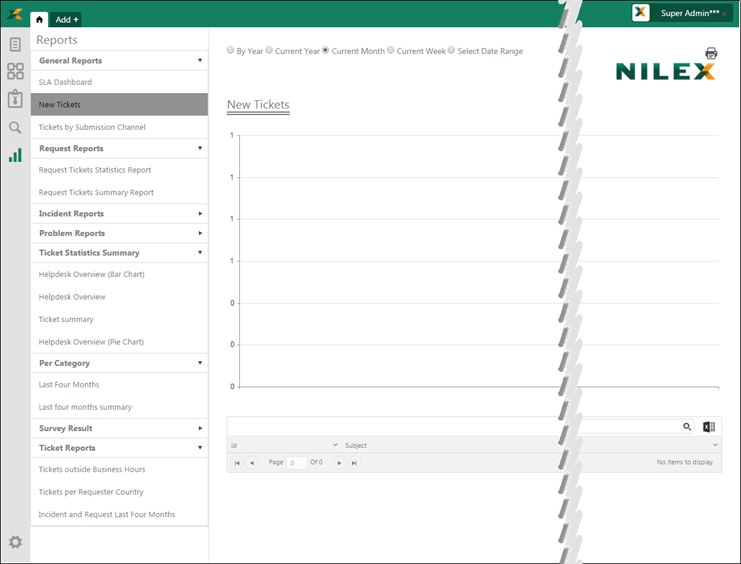Click the printer icon above the logo

pos(711,53)
